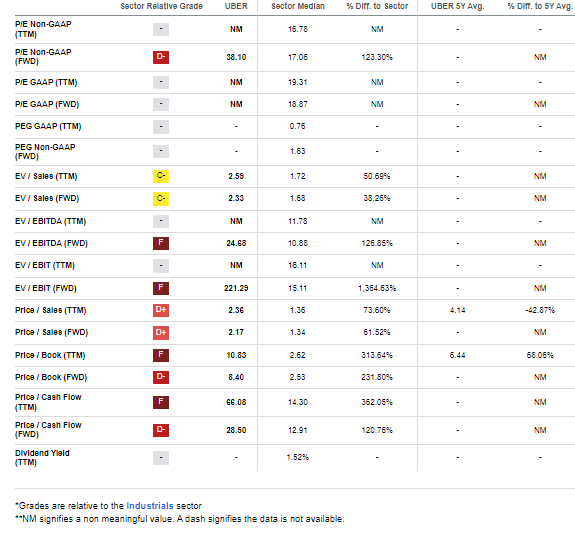Viewport: 575px width, 539px height.
Task: Select the Price / Cash Flow (TTM) row label
Action: point(48,402)
